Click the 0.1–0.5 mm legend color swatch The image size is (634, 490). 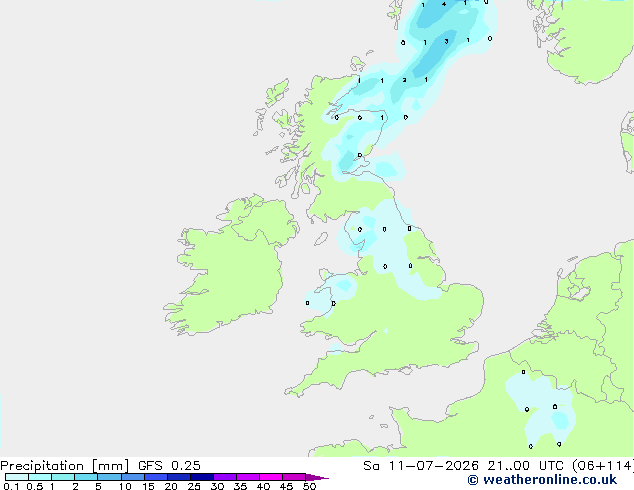17,477
